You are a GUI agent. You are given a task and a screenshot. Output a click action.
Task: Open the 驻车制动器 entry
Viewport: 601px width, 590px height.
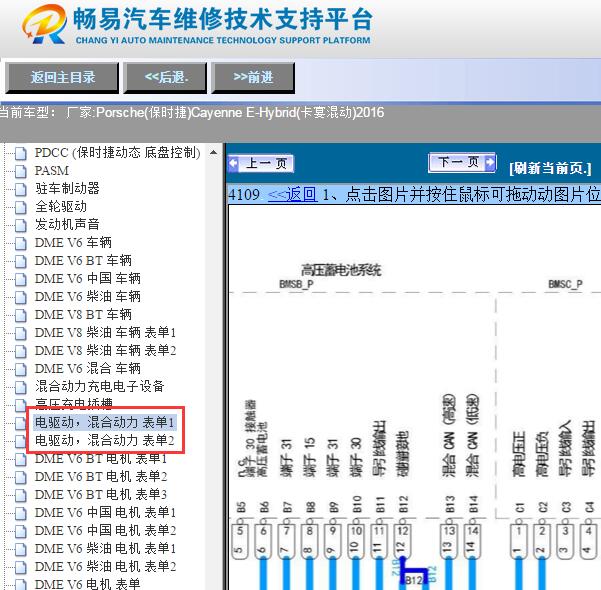click(67, 189)
